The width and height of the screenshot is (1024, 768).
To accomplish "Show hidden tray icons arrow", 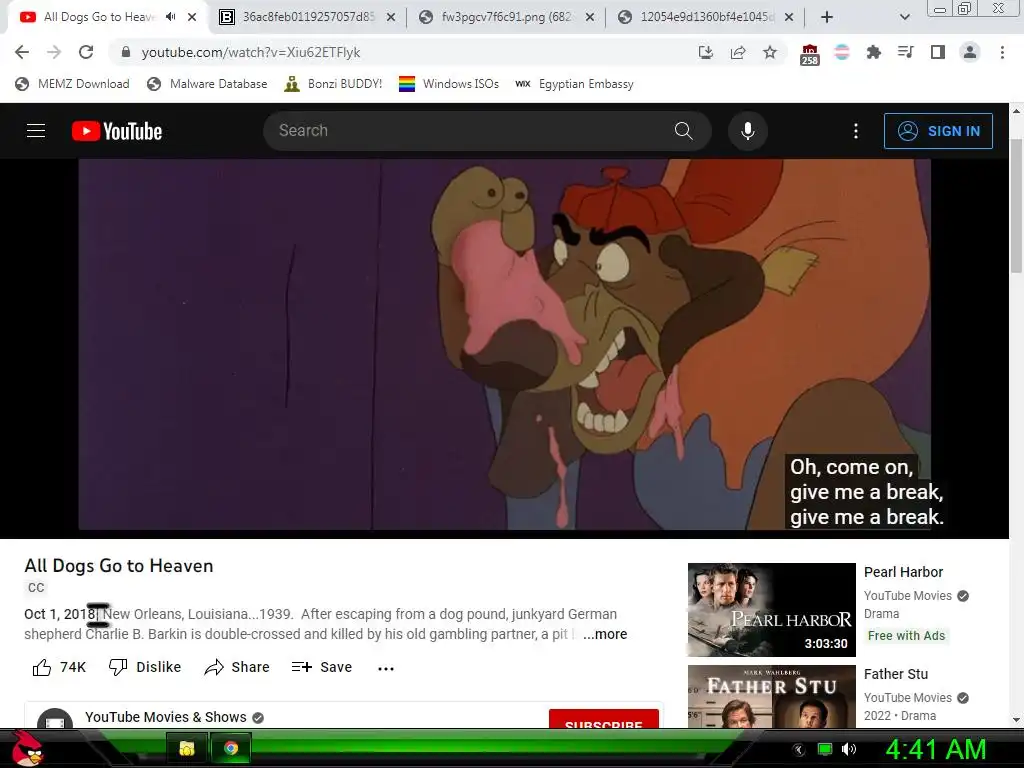I will pyautogui.click(x=798, y=749).
